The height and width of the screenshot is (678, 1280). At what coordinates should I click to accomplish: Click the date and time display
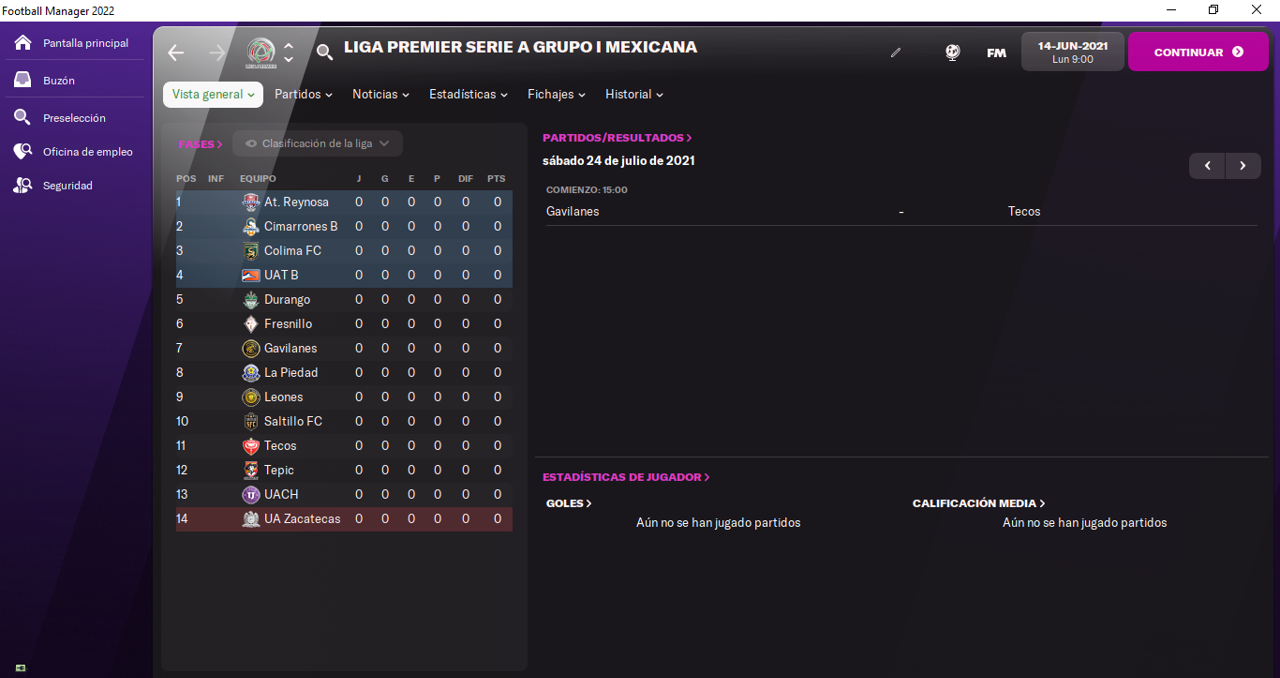[x=1072, y=52]
